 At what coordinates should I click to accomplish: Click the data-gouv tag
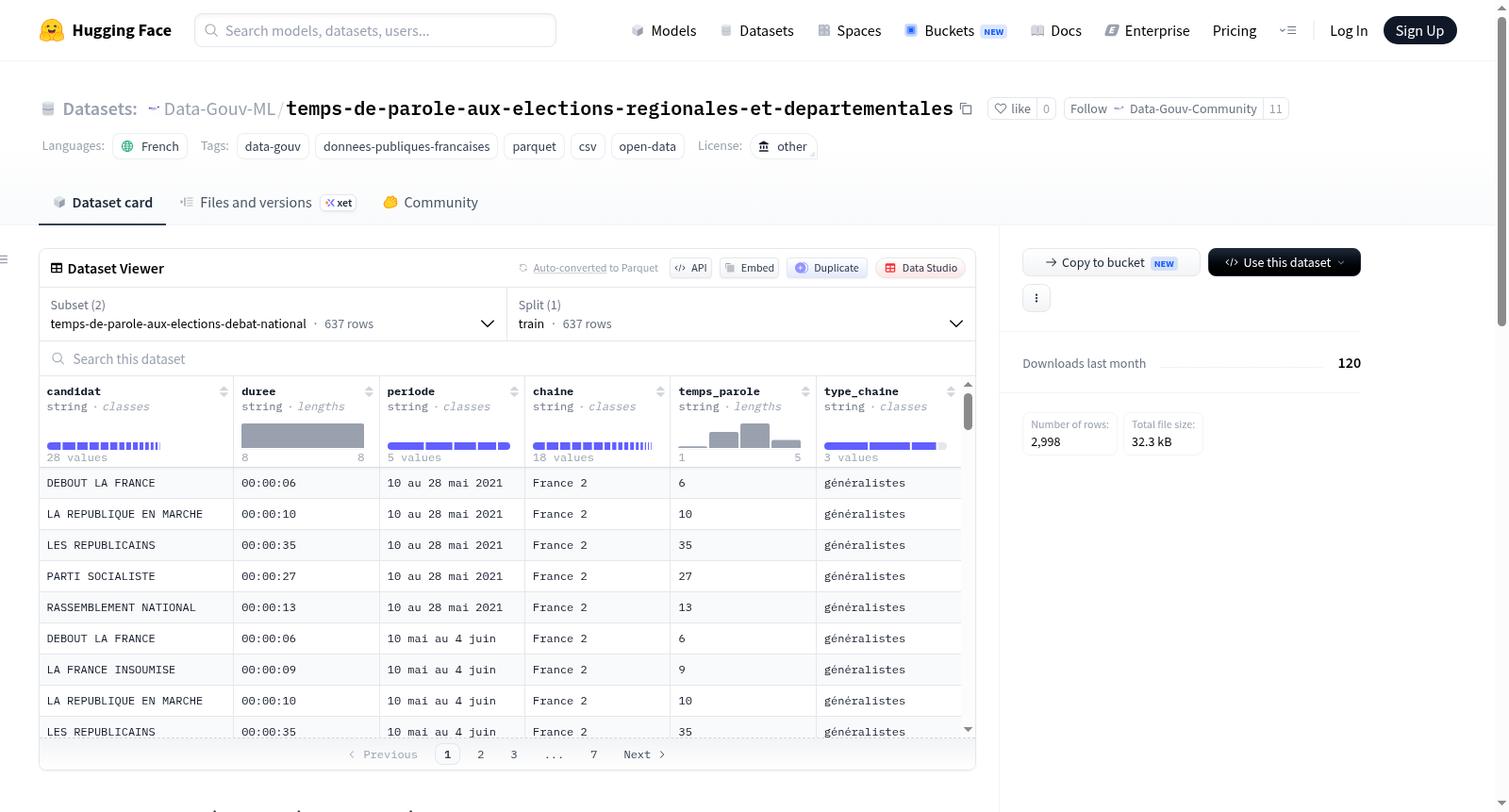coord(273,146)
